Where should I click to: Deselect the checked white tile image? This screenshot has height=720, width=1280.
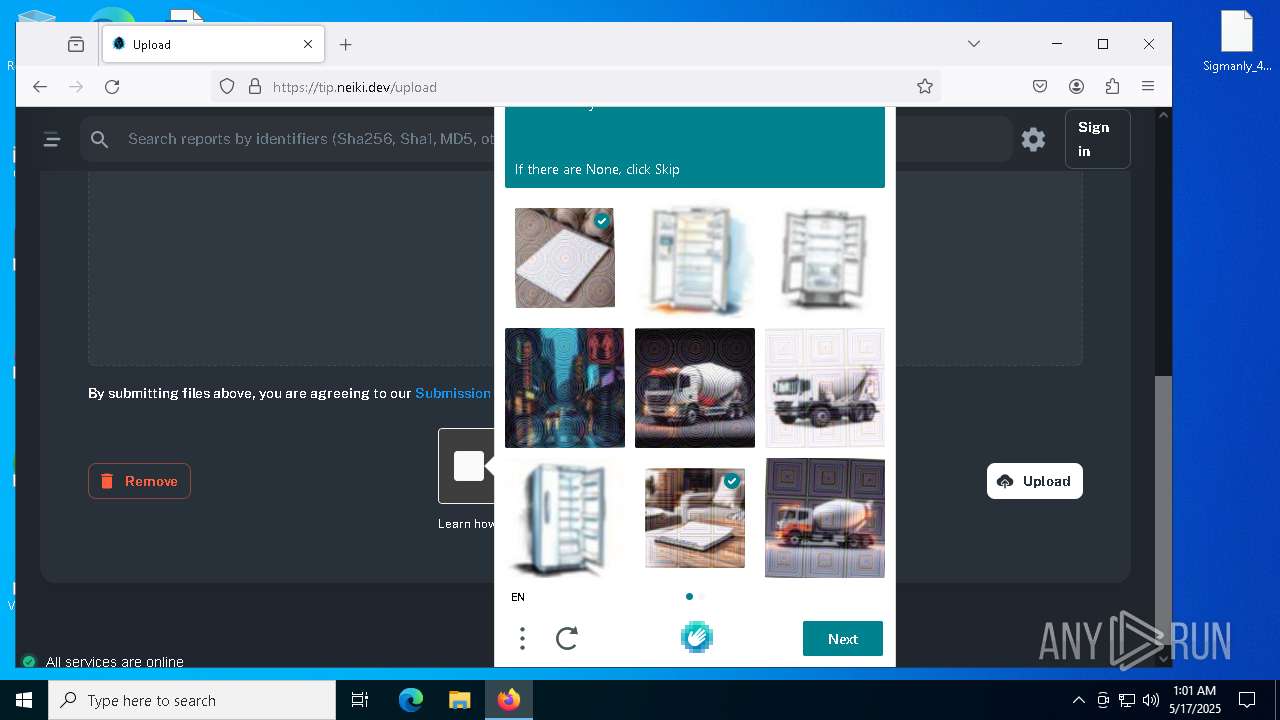[x=565, y=258]
